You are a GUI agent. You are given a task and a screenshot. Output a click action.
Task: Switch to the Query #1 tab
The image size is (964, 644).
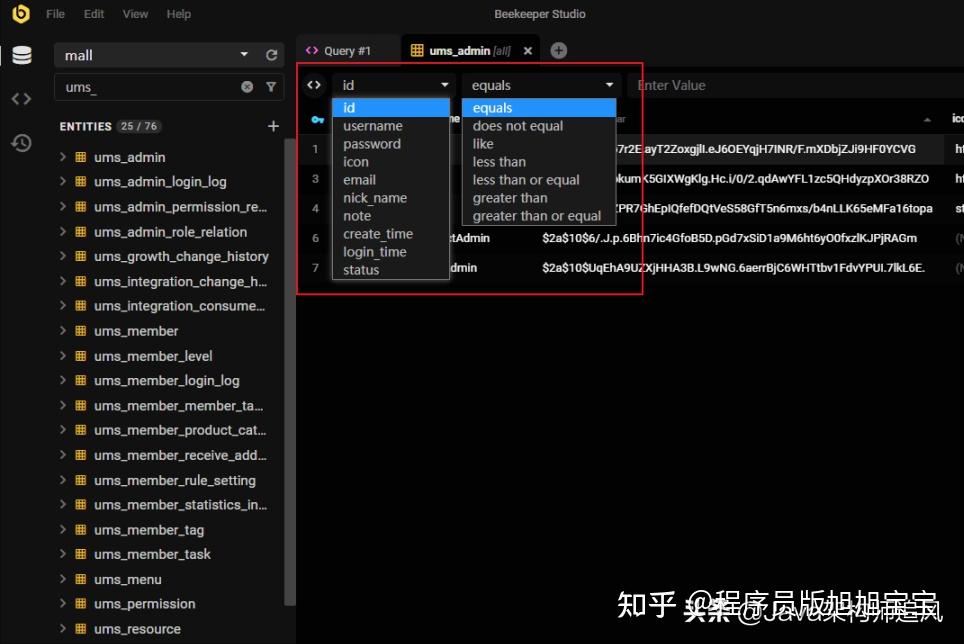pyautogui.click(x=347, y=50)
